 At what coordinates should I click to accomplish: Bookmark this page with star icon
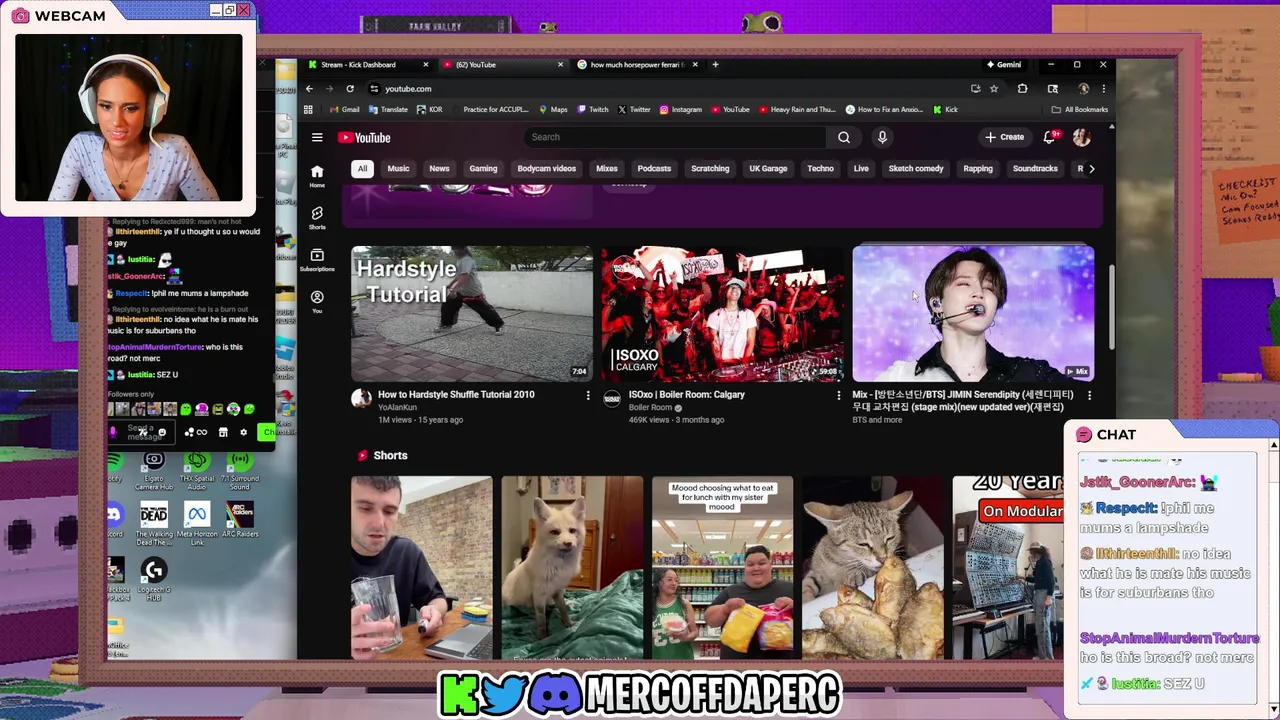[x=994, y=89]
